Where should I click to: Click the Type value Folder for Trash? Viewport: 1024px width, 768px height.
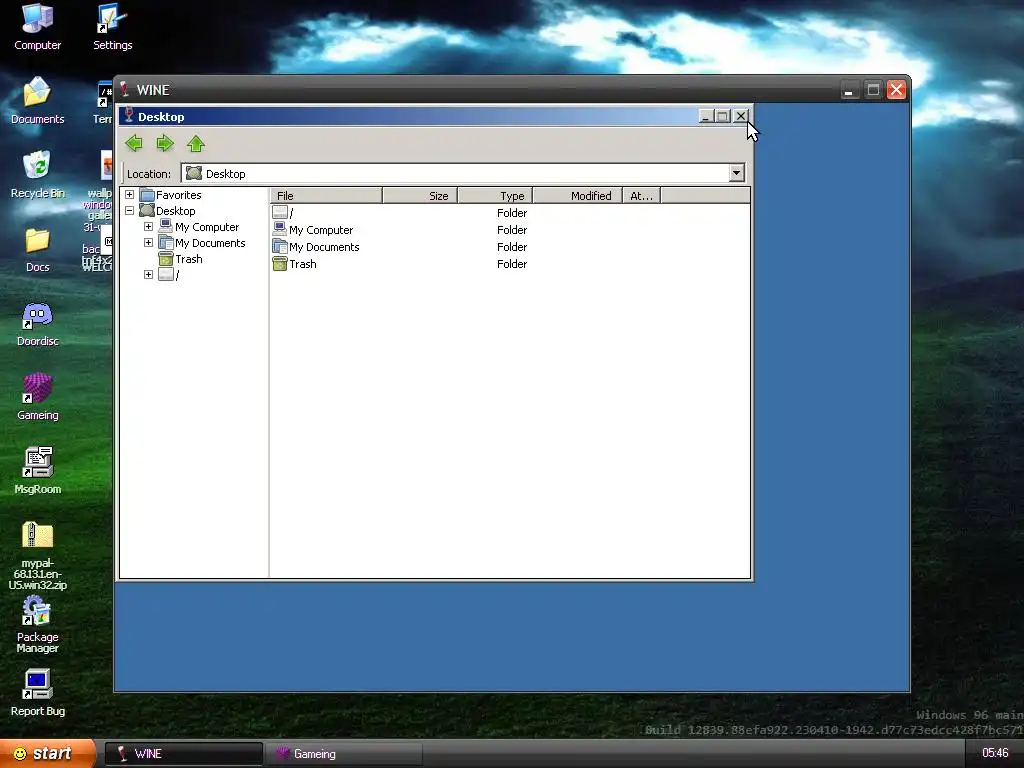tap(512, 264)
